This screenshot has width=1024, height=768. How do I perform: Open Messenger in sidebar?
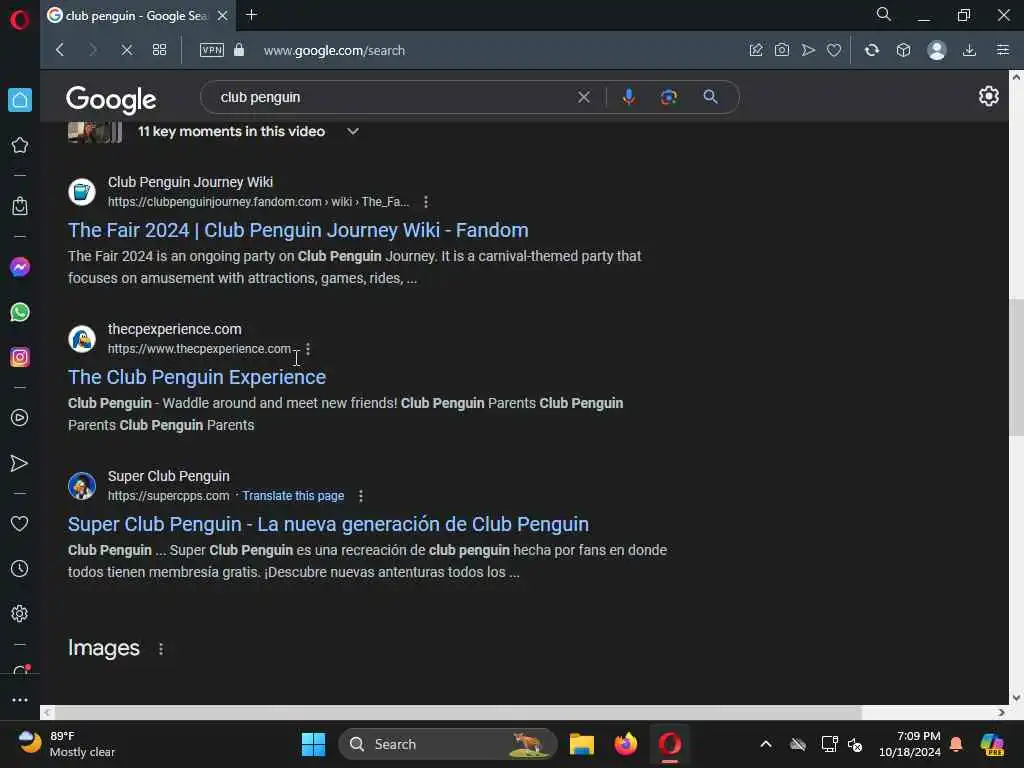[20, 267]
